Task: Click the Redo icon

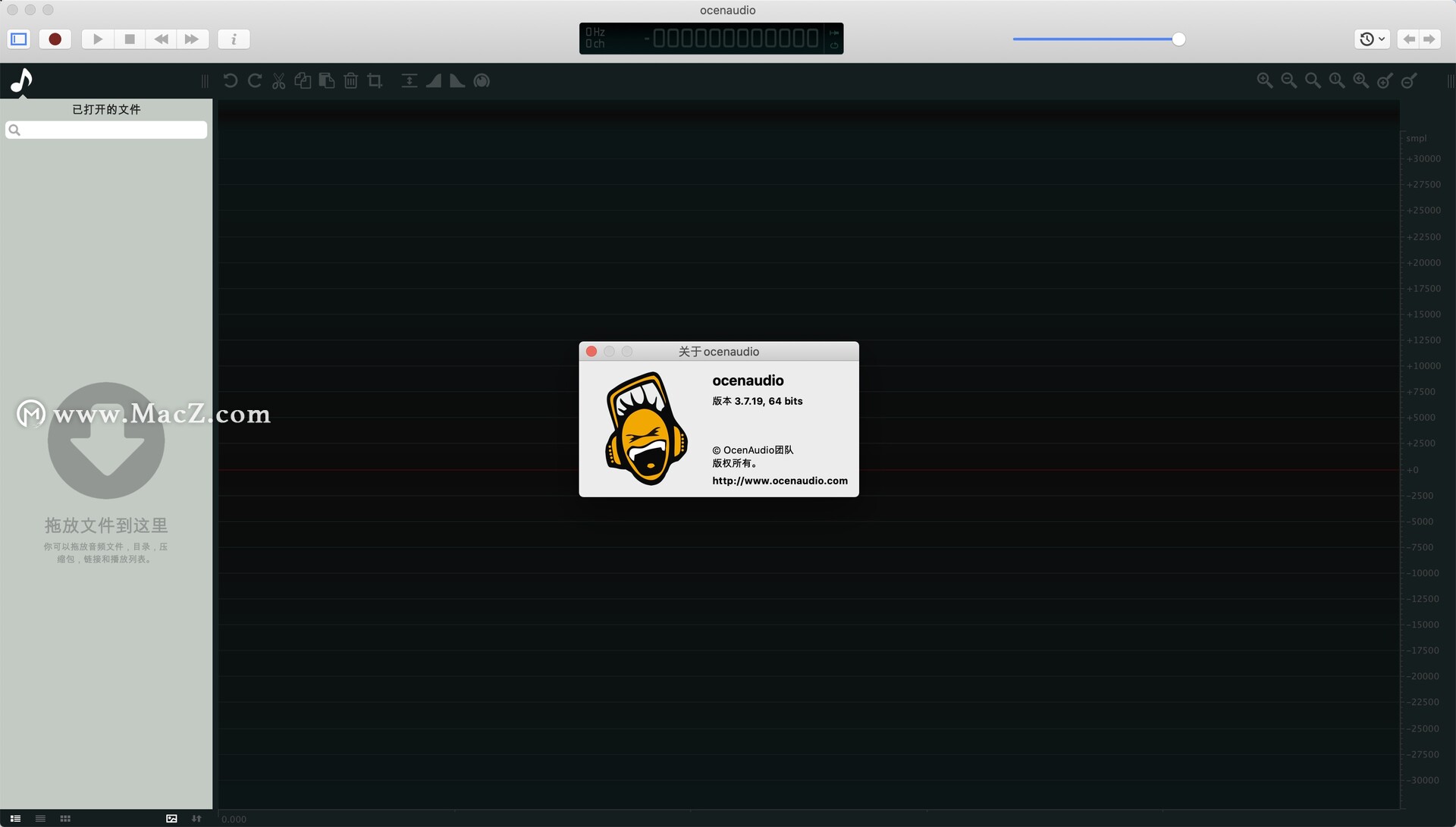Action: 255,80
